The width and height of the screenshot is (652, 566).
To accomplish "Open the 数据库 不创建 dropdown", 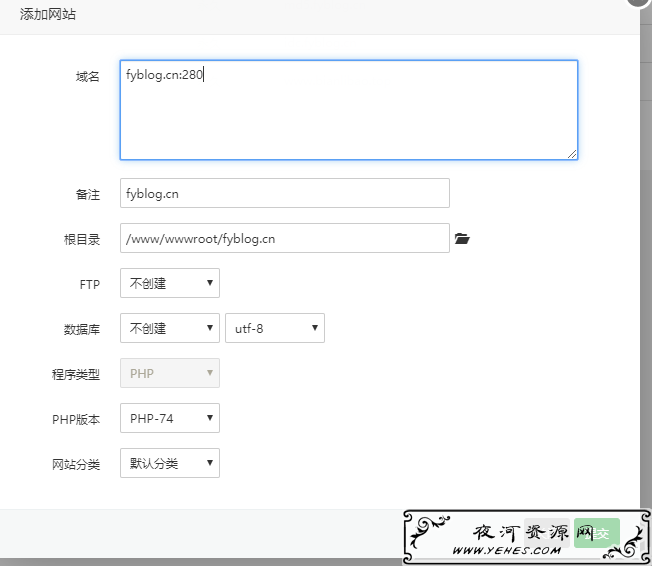I will tap(170, 328).
